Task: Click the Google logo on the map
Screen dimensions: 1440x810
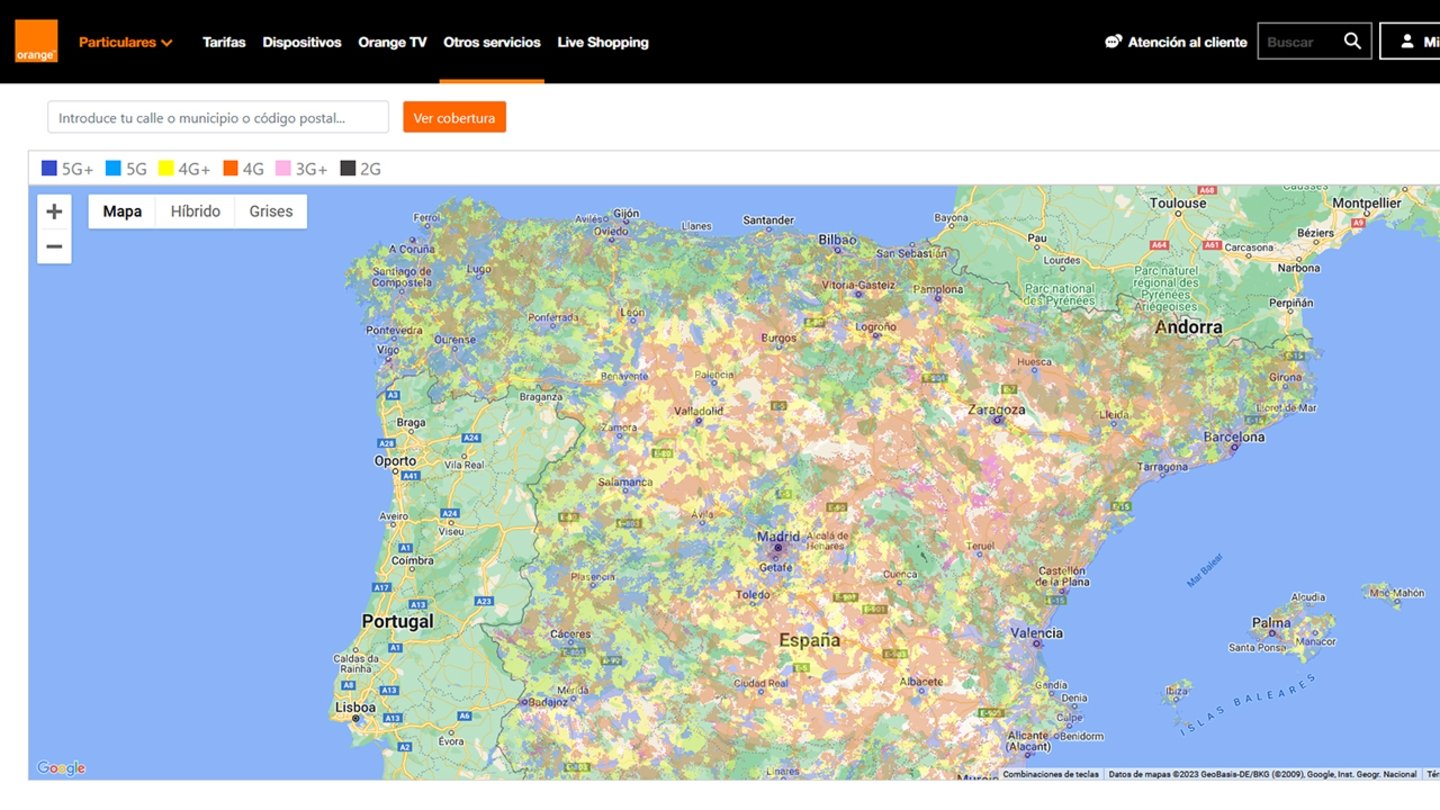Action: [61, 768]
